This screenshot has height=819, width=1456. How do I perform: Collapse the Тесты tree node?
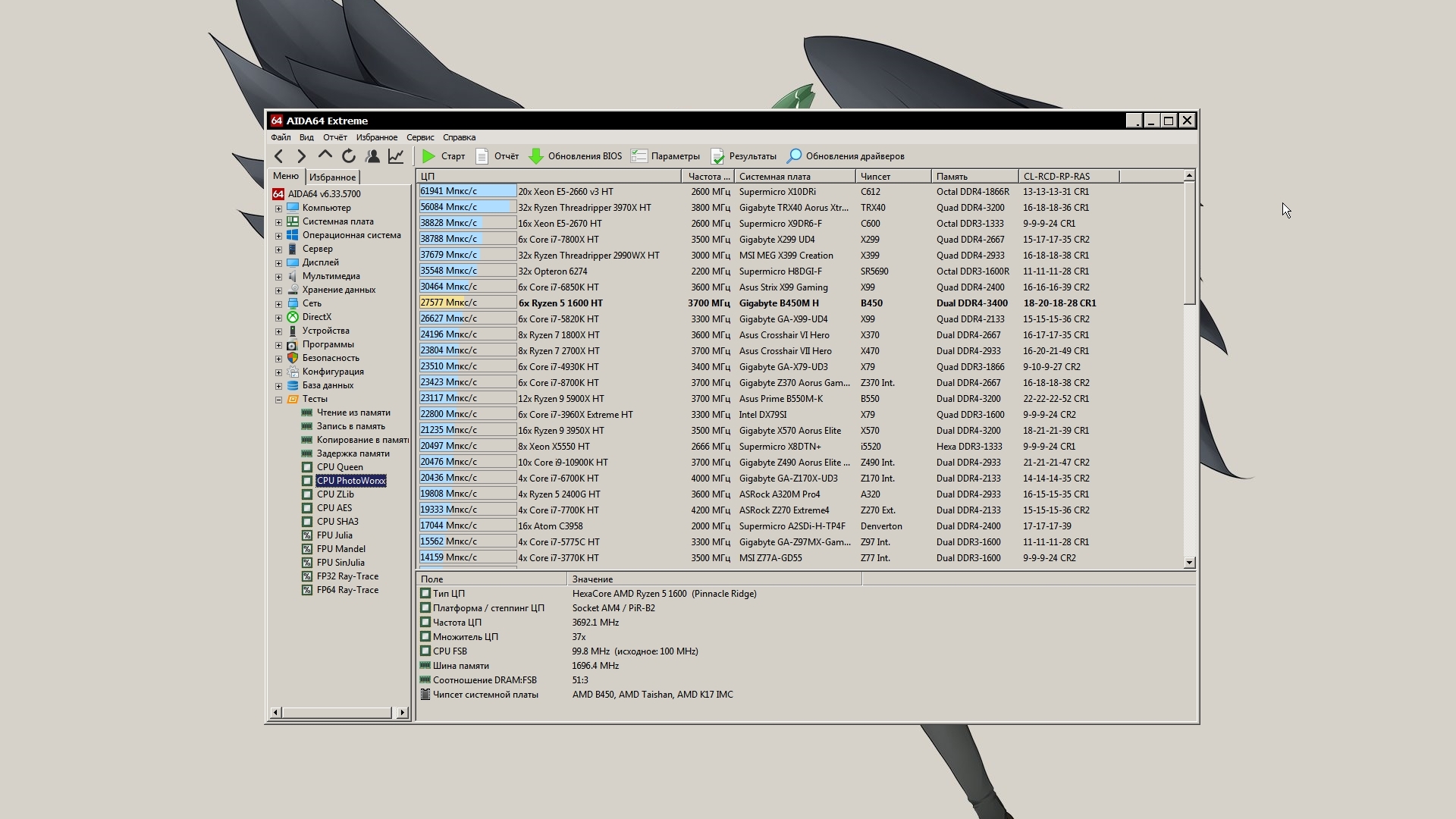(278, 400)
